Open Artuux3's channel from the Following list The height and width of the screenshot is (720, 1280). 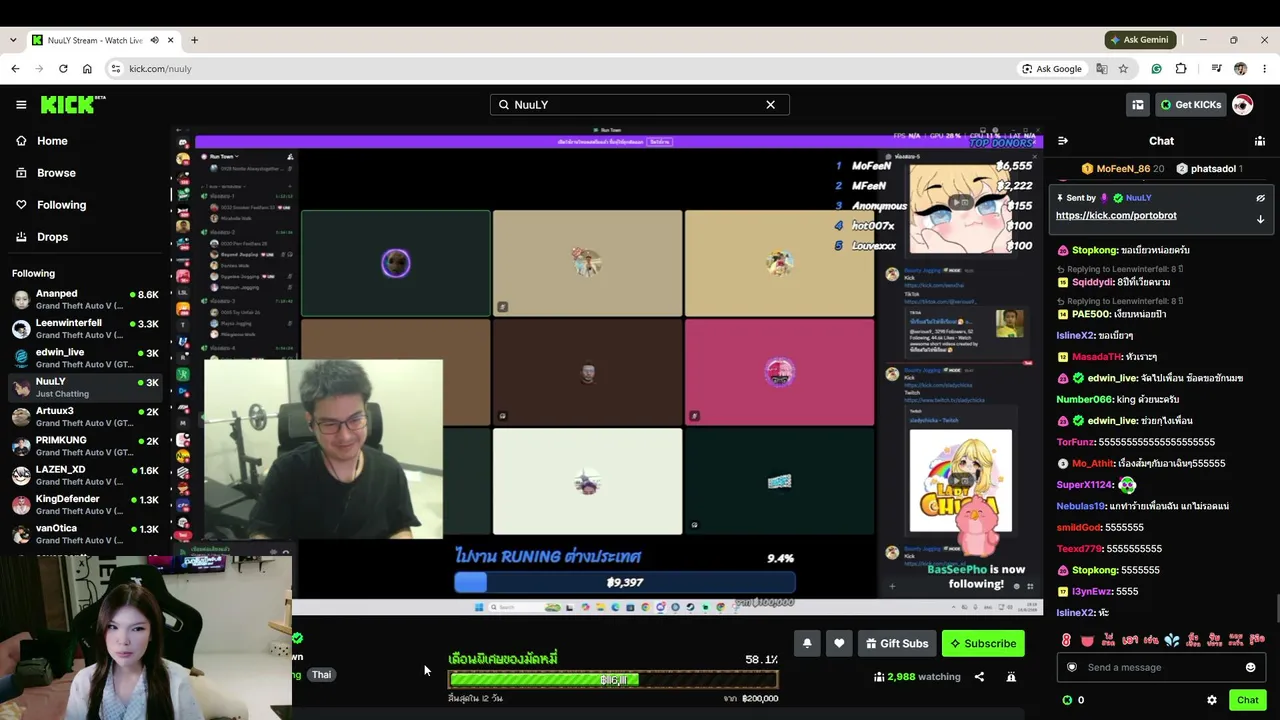(x=85, y=417)
